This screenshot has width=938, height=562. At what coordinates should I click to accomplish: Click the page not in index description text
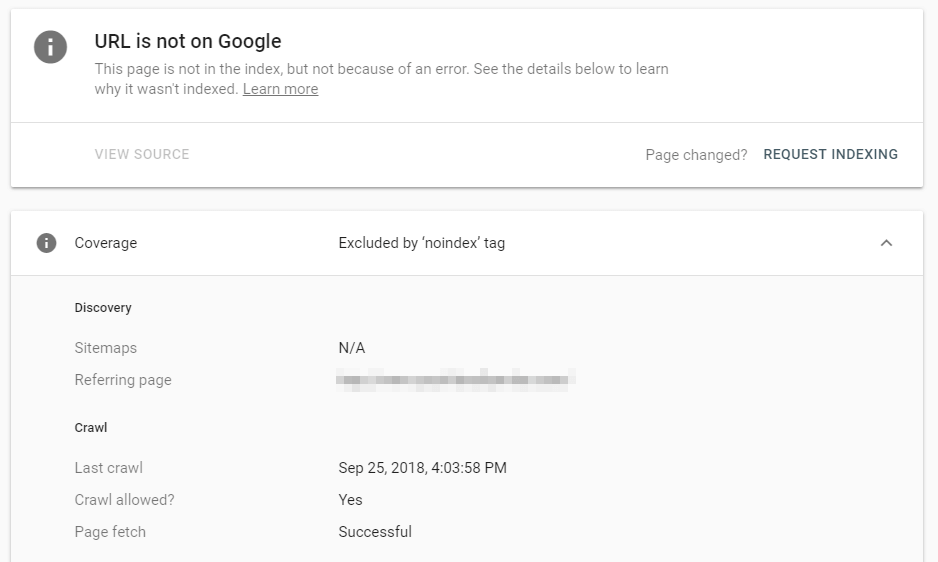(x=381, y=70)
